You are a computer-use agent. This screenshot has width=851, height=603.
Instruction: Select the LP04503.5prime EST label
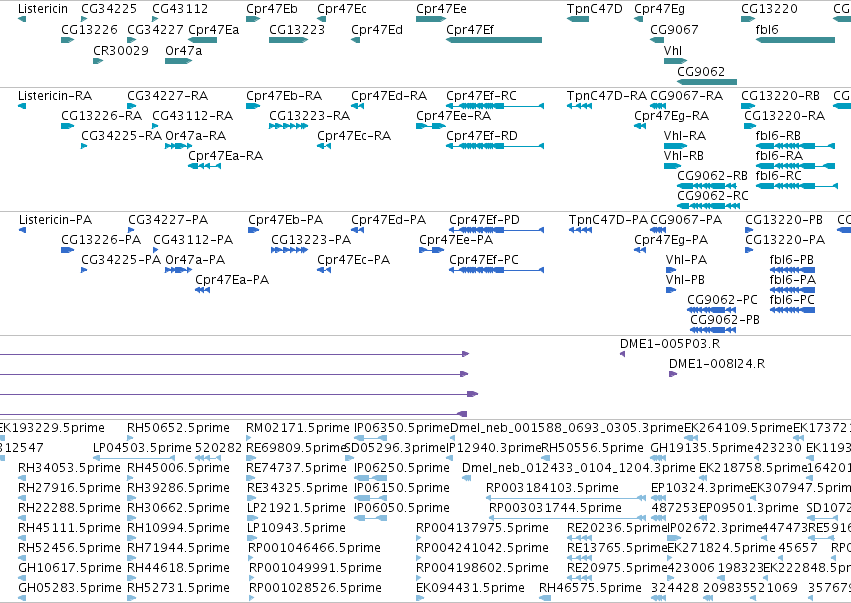[142, 448]
